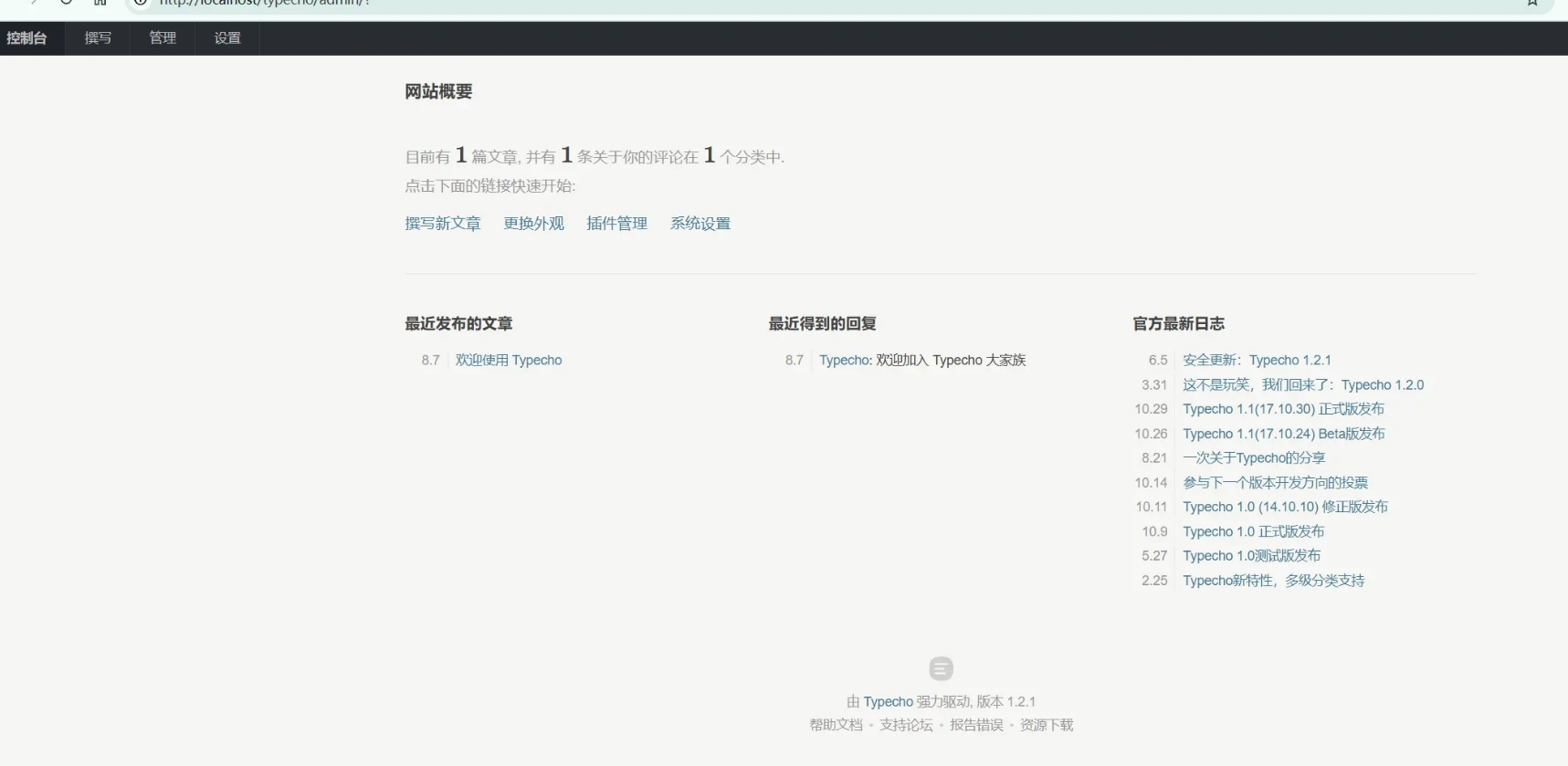This screenshot has width=1568, height=766.
Task: Go to 更换外观 theme link
Action: tap(533, 224)
